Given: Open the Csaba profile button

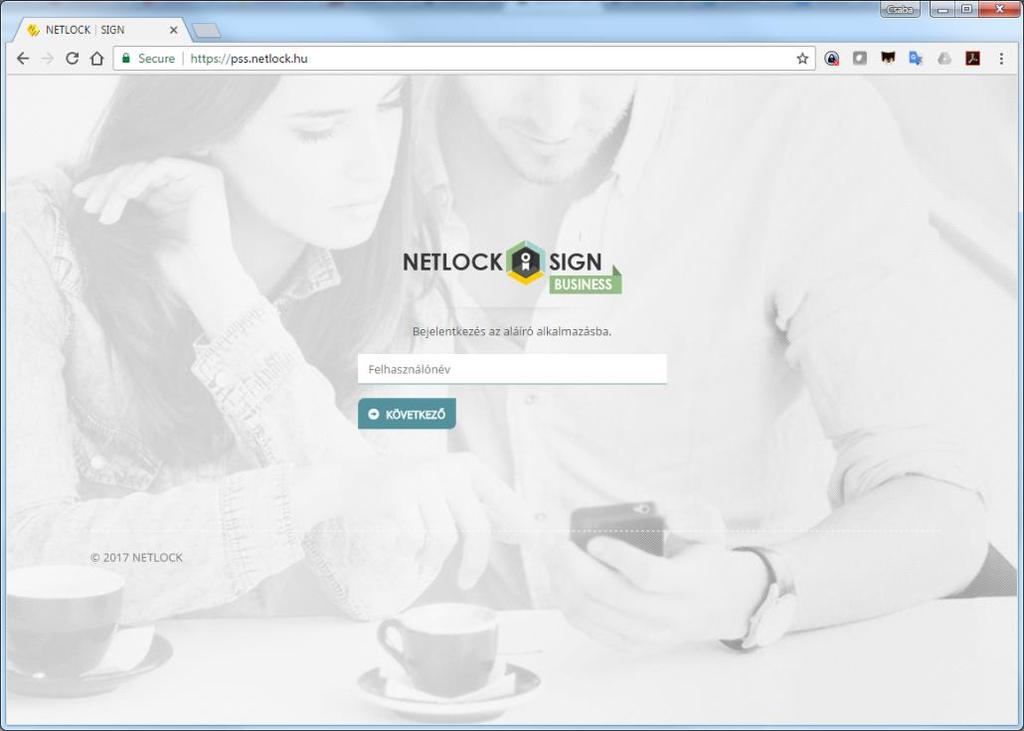Looking at the screenshot, I should [900, 9].
